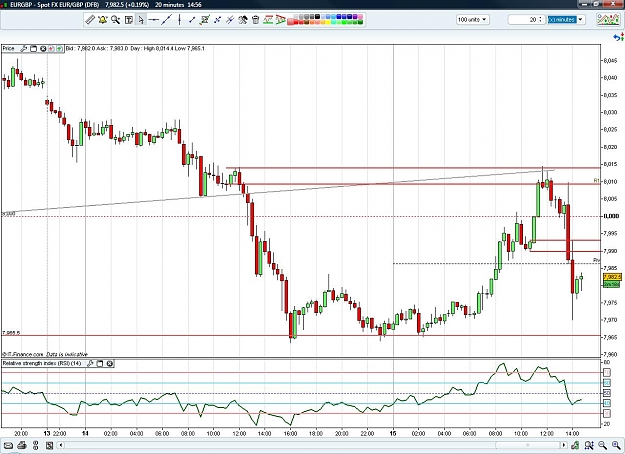This screenshot has width=625, height=454.
Task: Click the printer icon at bottom left
Action: pos(22,445)
